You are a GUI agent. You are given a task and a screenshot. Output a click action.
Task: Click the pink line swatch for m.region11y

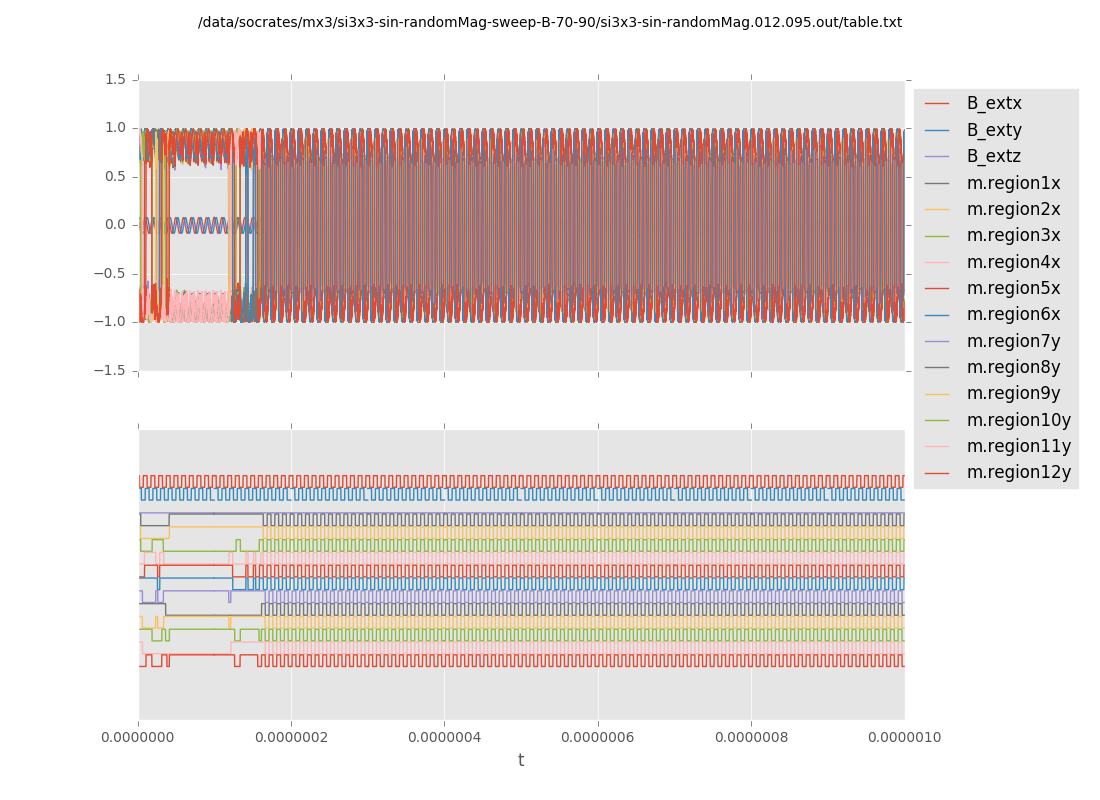tap(937, 447)
